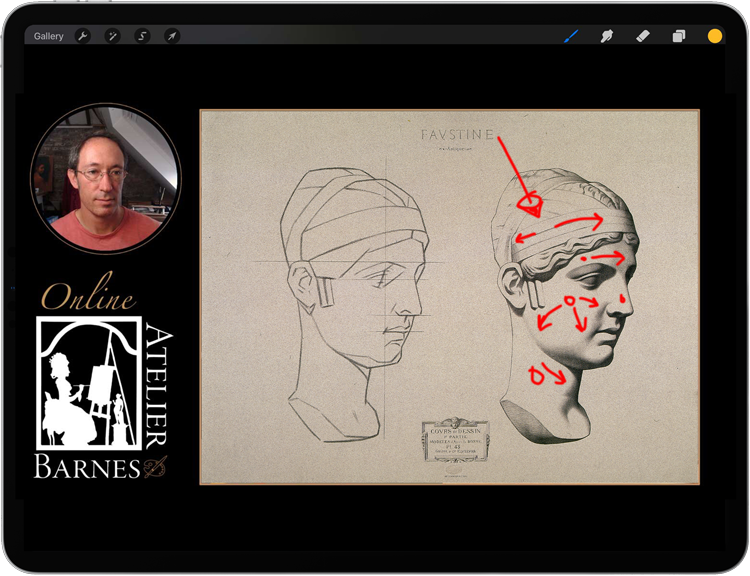Image resolution: width=750 pixels, height=576 pixels.
Task: Select the Smudge finger tool
Action: click(607, 36)
